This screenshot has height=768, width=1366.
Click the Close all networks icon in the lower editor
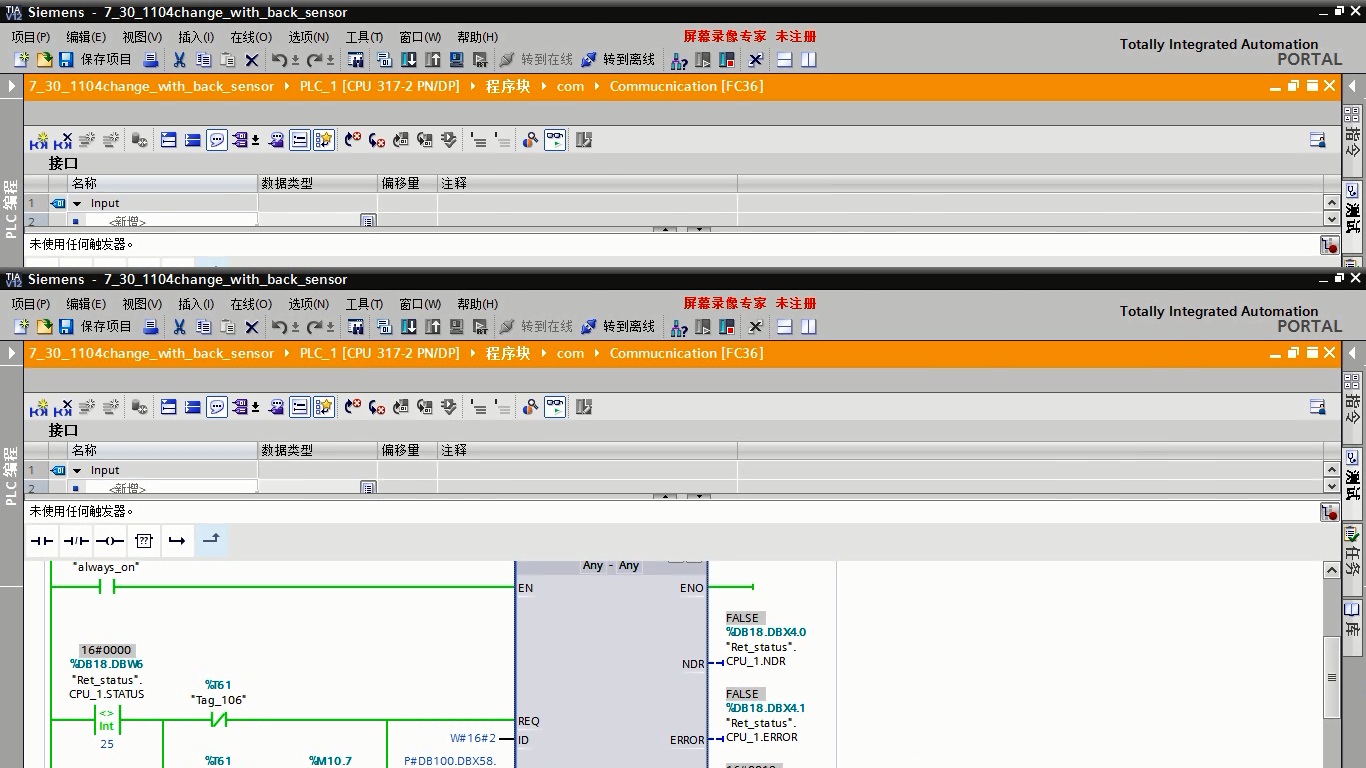tap(193, 407)
